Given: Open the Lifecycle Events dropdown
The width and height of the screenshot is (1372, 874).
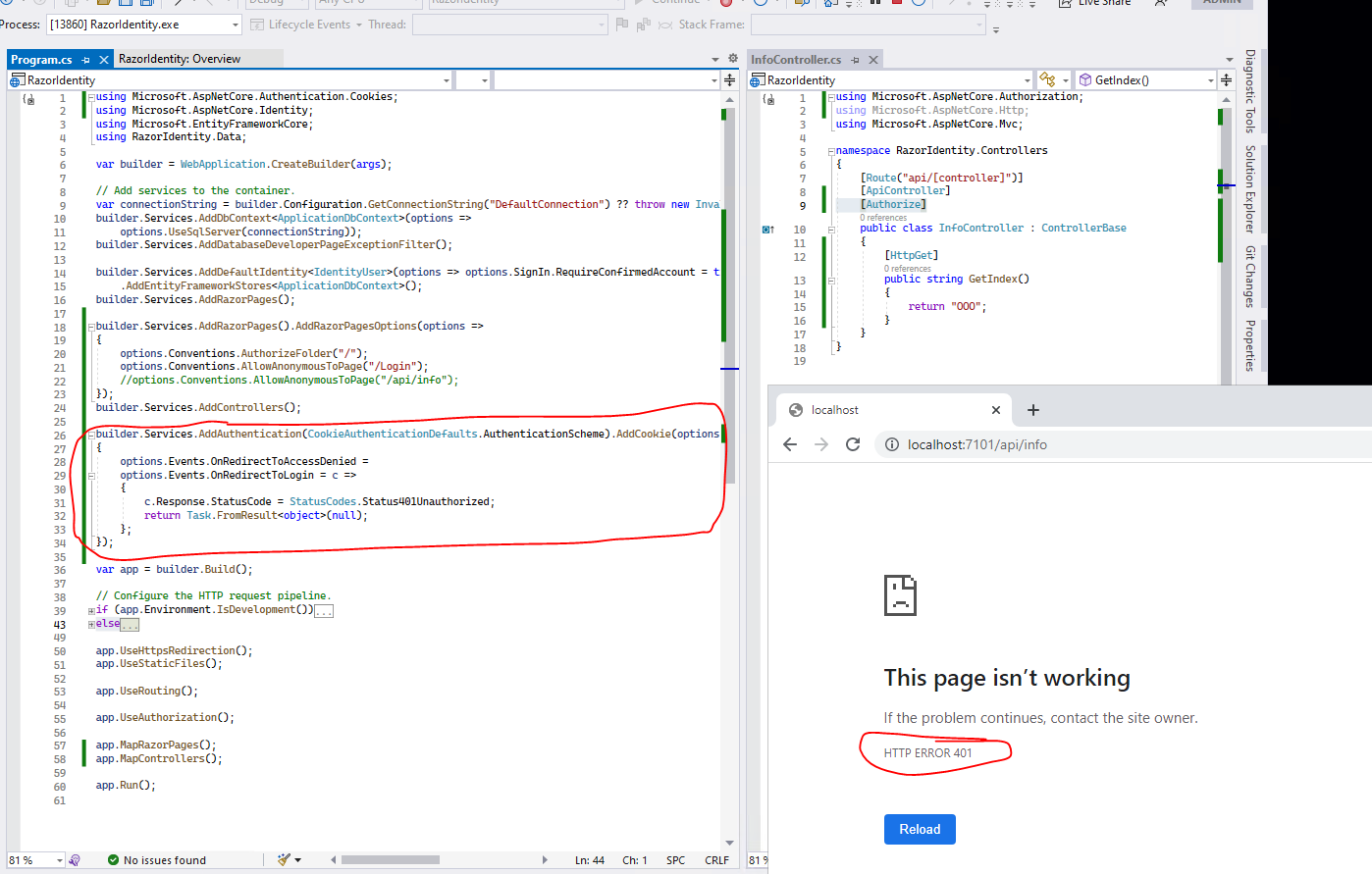Looking at the screenshot, I should (307, 25).
